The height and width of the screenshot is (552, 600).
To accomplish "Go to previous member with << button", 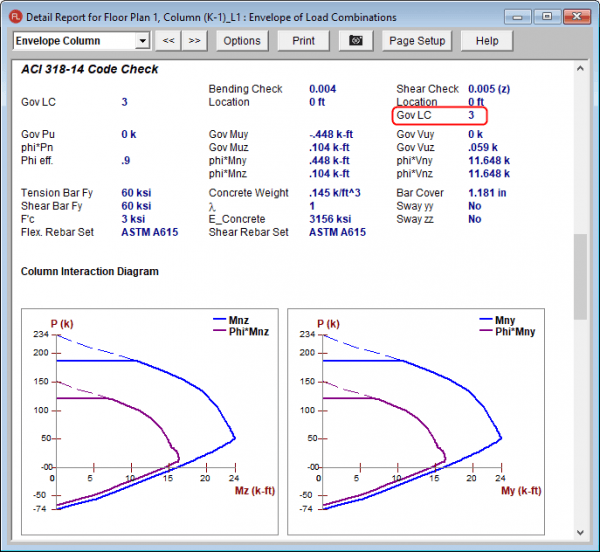I will click(169, 41).
